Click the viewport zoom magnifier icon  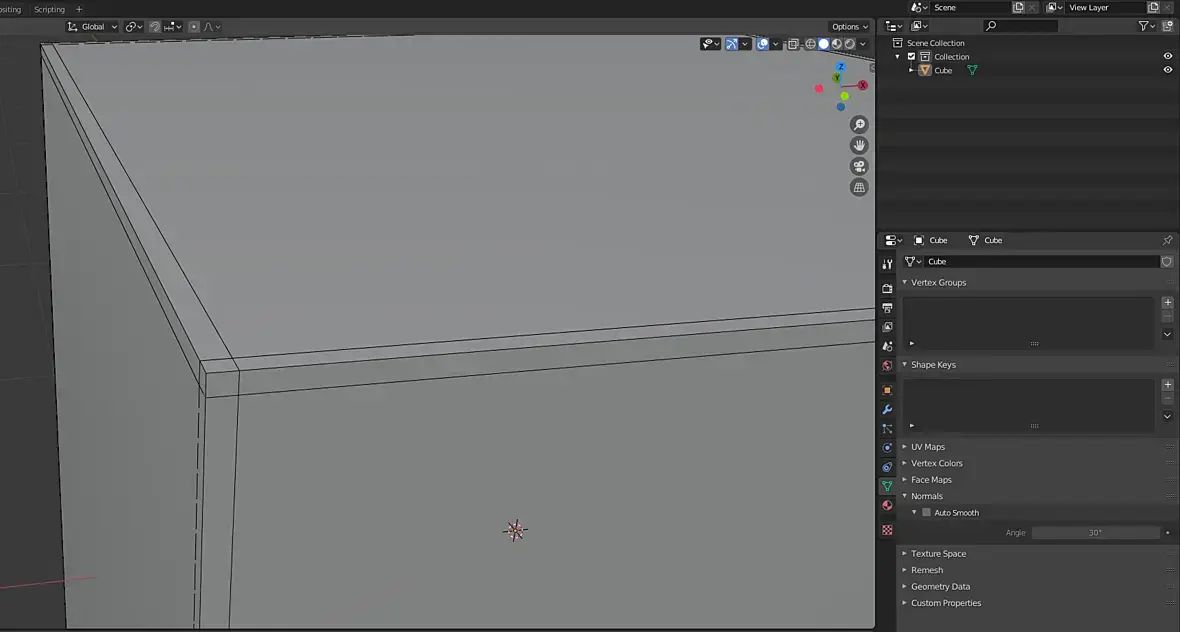(x=859, y=125)
